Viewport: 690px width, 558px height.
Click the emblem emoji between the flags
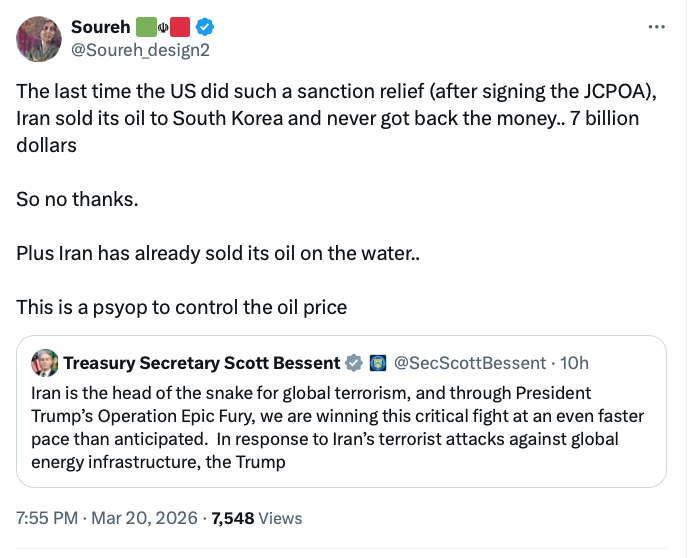(x=163, y=27)
